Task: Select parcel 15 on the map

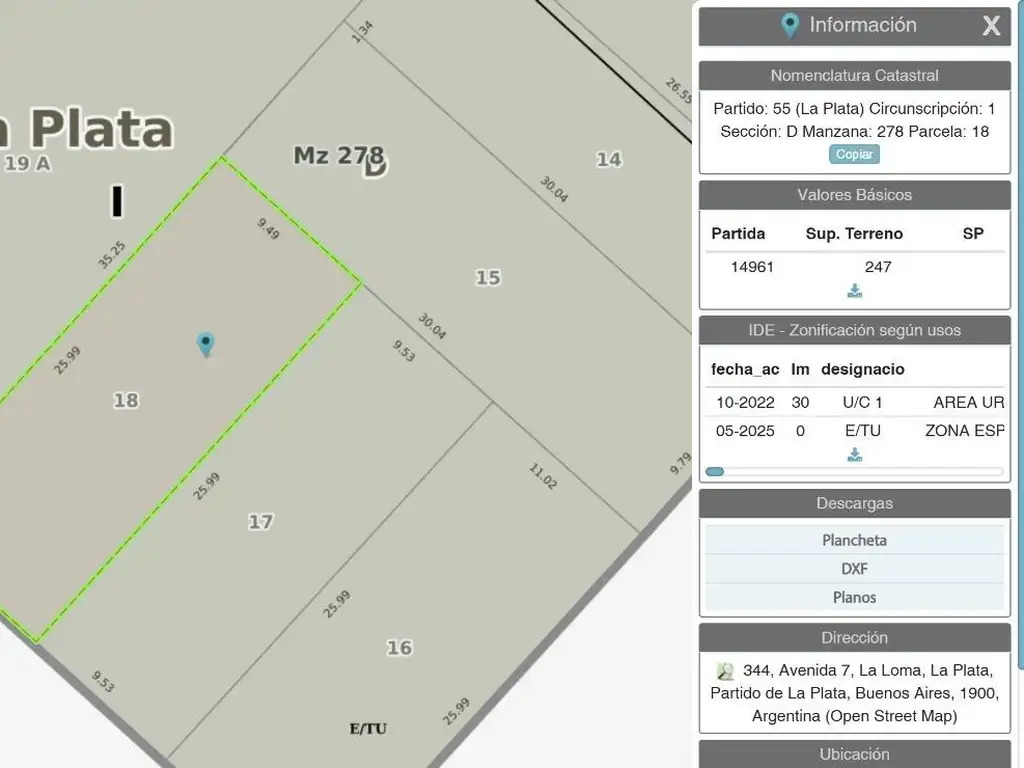Action: [488, 278]
